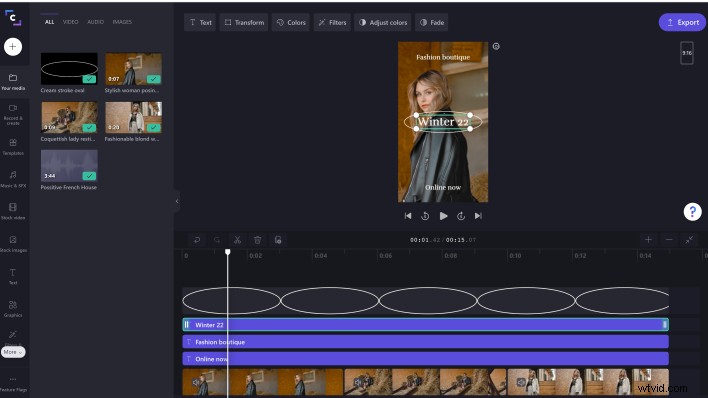Select the Stylish woman posing video thumbnail
Screen dimensions: 708x398
pos(133,69)
